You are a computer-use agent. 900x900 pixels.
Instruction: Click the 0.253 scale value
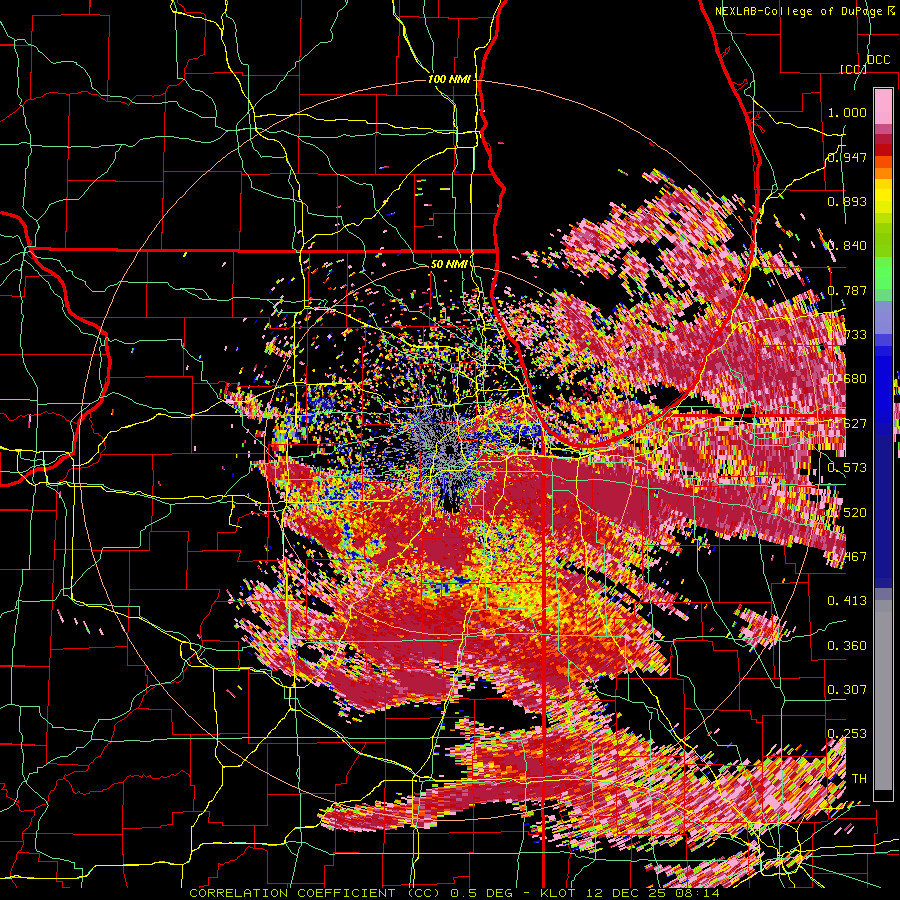(847, 734)
